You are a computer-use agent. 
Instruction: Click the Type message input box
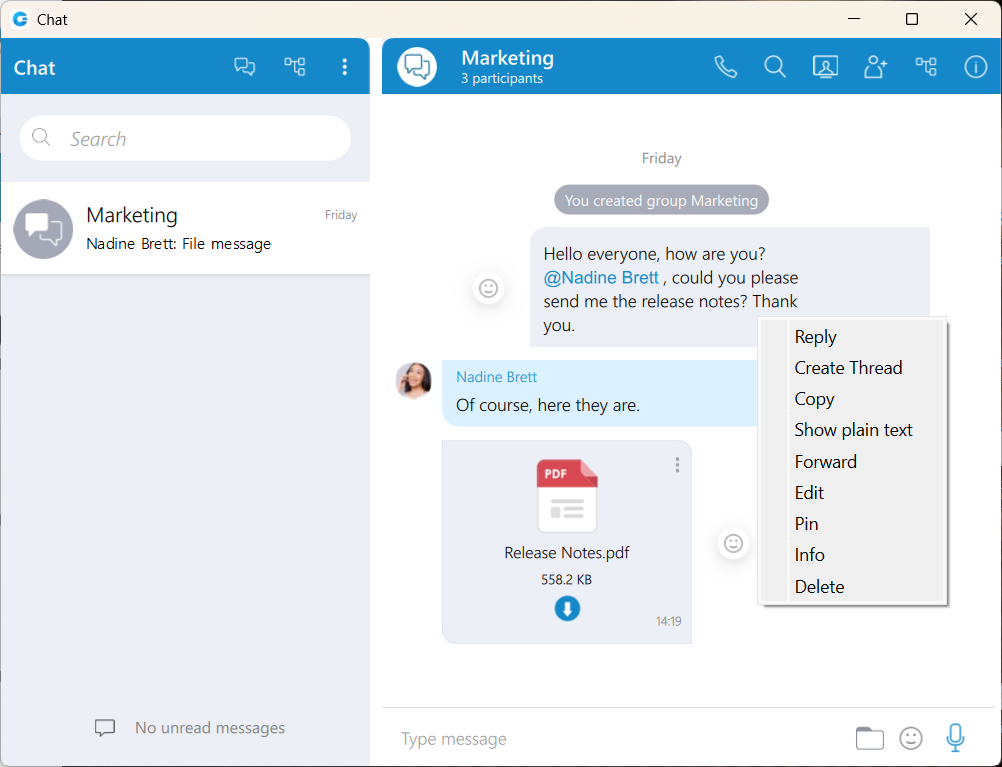(x=620, y=739)
